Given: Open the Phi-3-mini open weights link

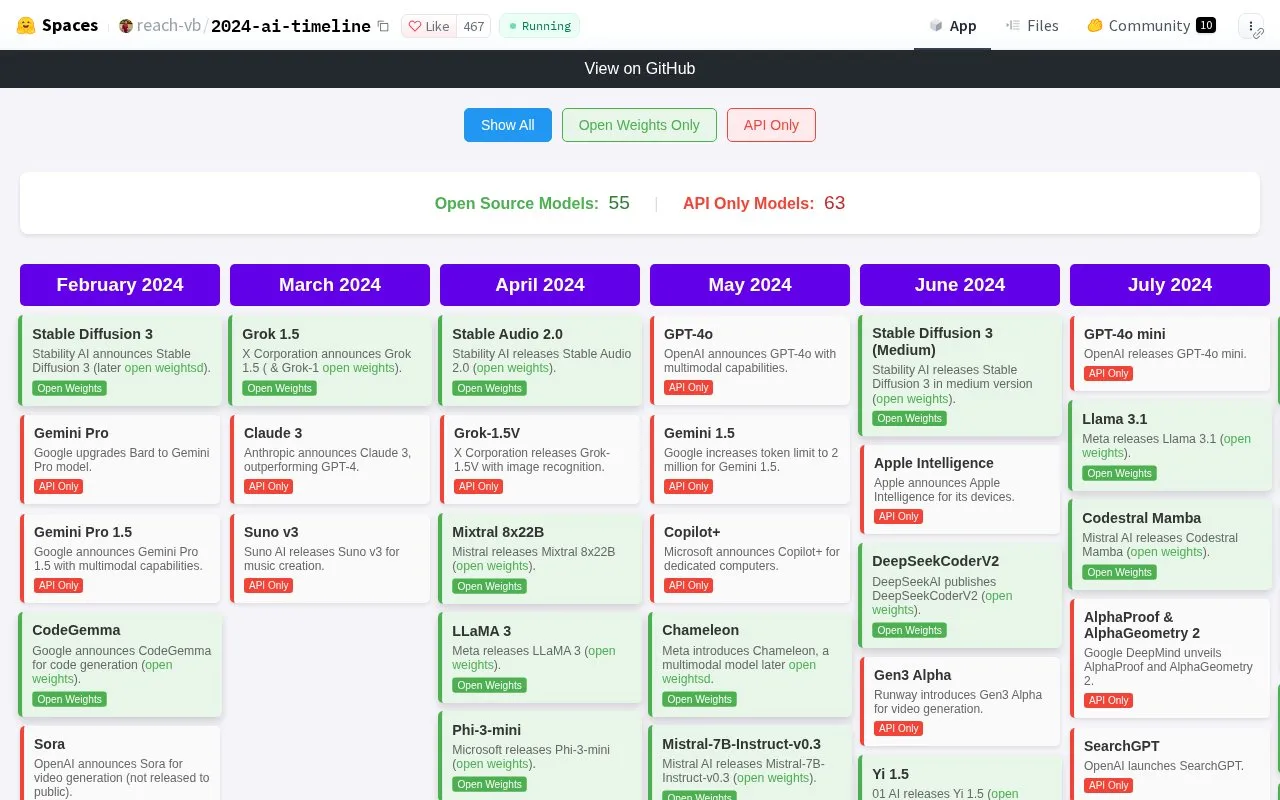Looking at the screenshot, I should coord(493,764).
